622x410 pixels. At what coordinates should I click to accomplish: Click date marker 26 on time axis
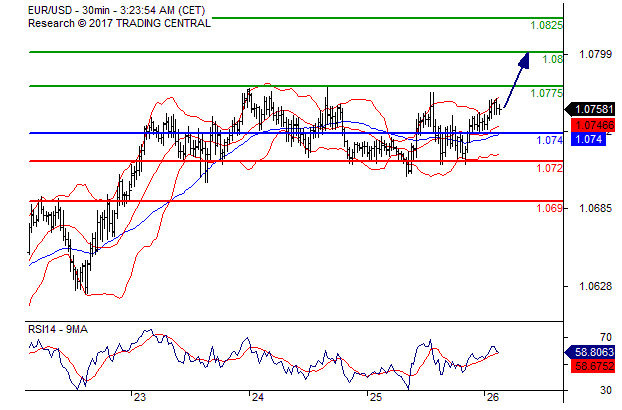point(492,397)
